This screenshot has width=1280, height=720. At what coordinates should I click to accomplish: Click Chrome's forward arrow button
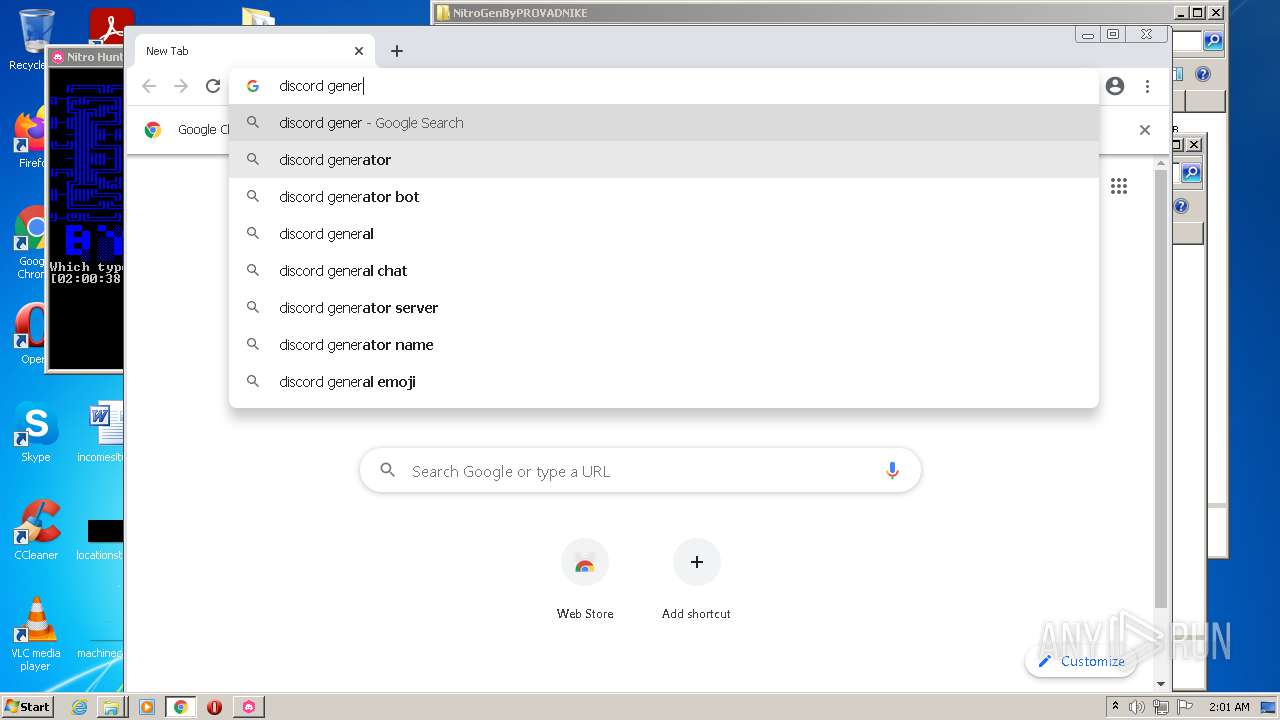(181, 86)
